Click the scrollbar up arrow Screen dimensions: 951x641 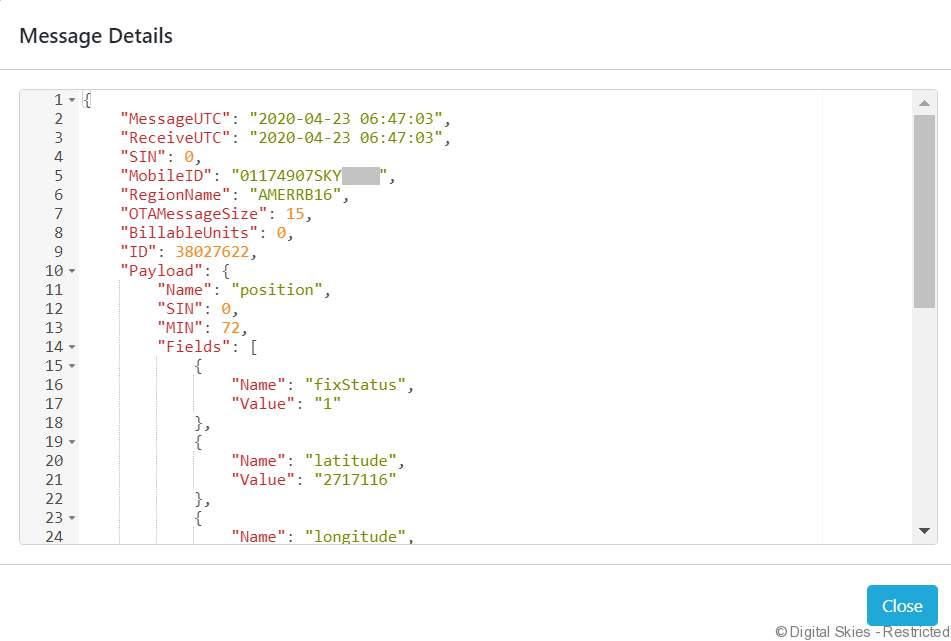(924, 103)
